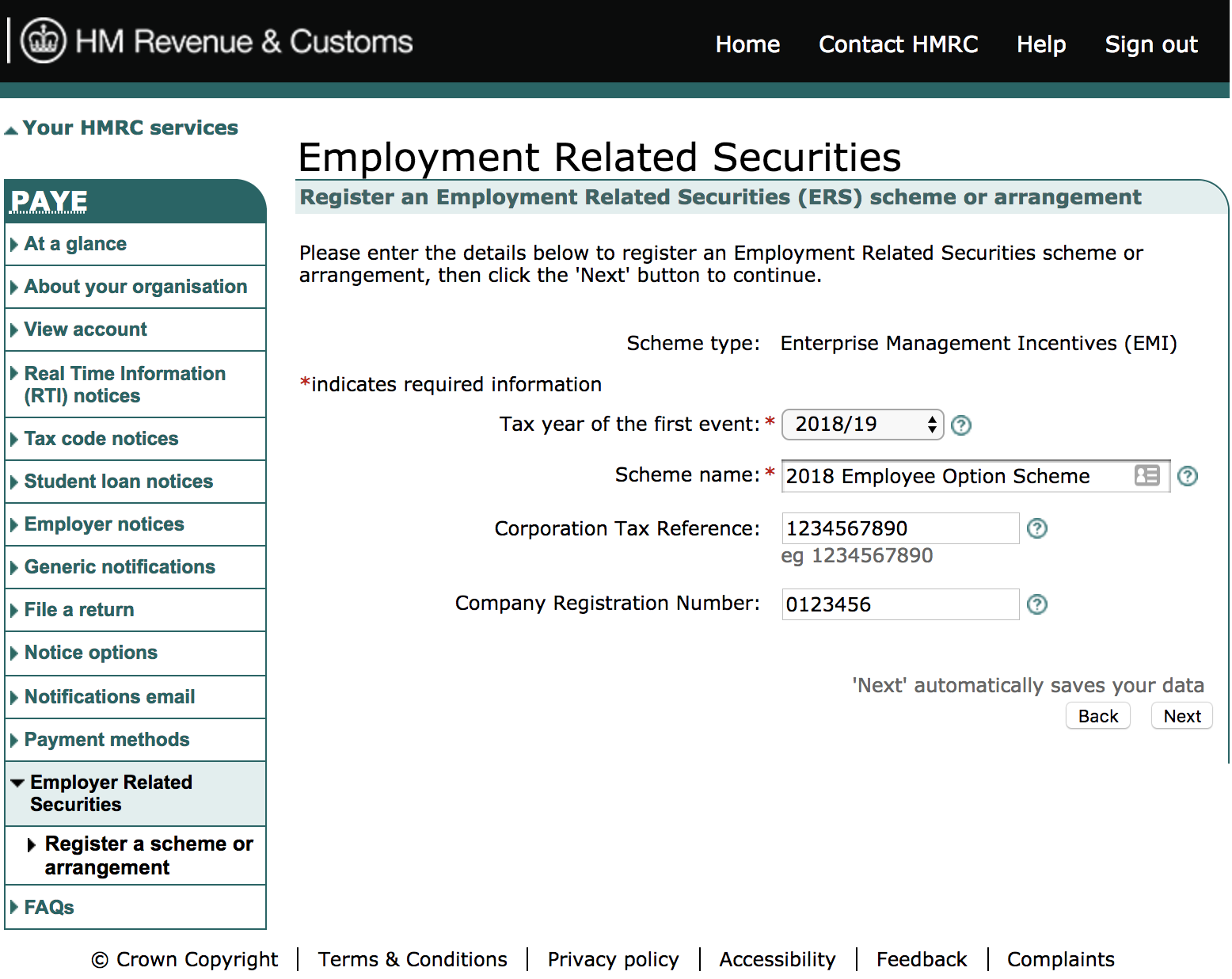This screenshot has width=1232, height=979.
Task: Select View account in the PAYE sidebar
Action: (85, 330)
